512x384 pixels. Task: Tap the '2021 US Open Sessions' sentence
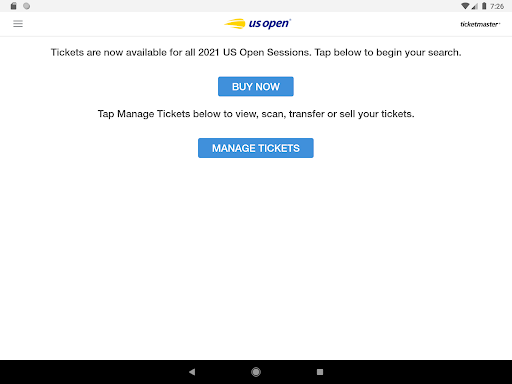tap(181, 52)
